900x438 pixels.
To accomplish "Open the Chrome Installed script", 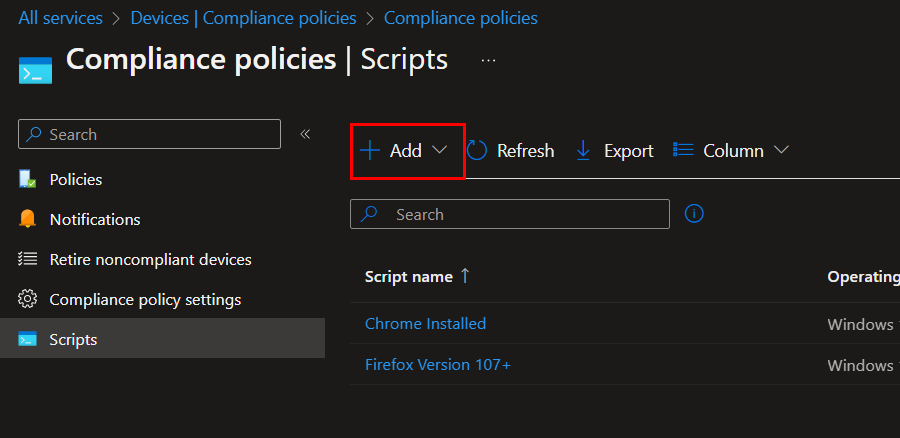I will coord(425,323).
